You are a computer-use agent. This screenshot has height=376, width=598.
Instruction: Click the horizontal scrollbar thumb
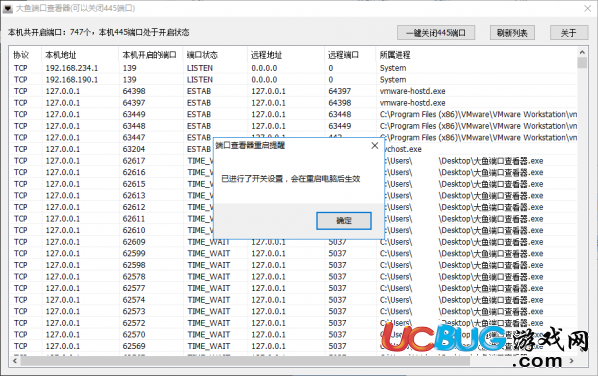pyautogui.click(x=245, y=361)
